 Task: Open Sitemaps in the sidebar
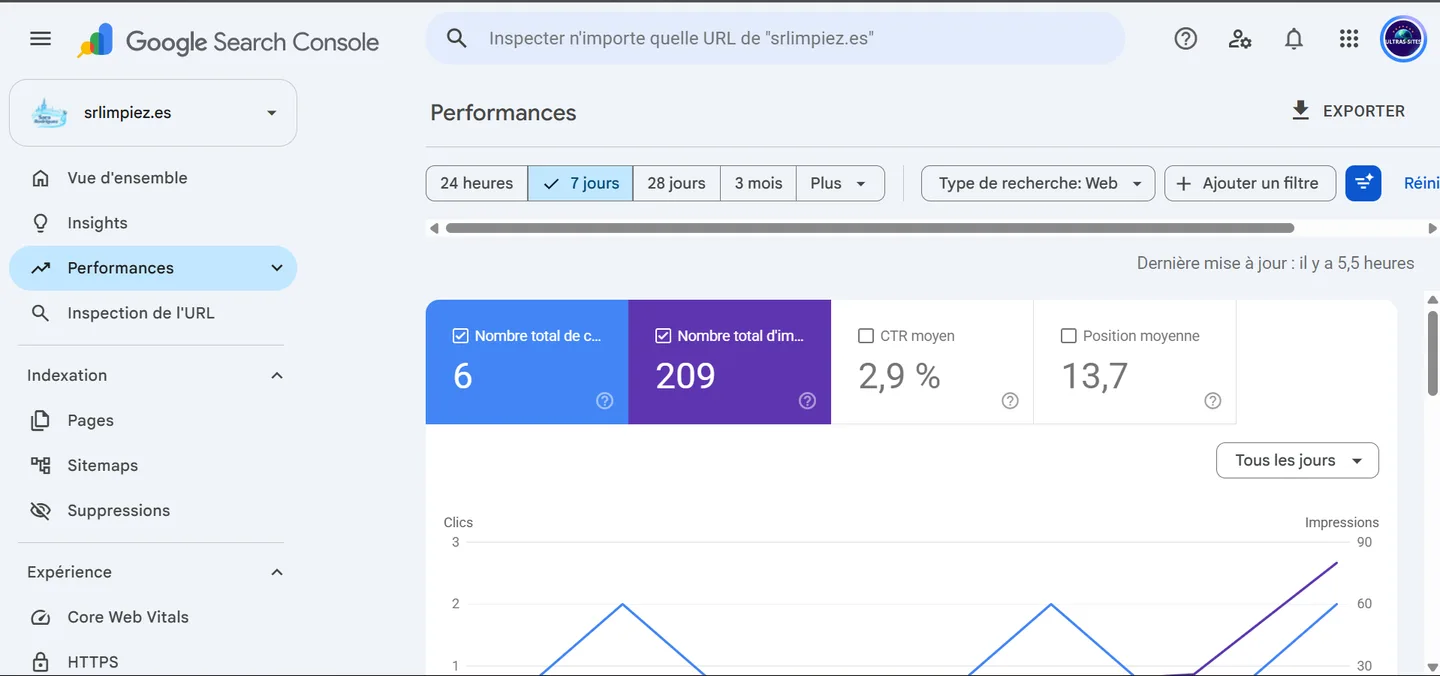click(103, 465)
